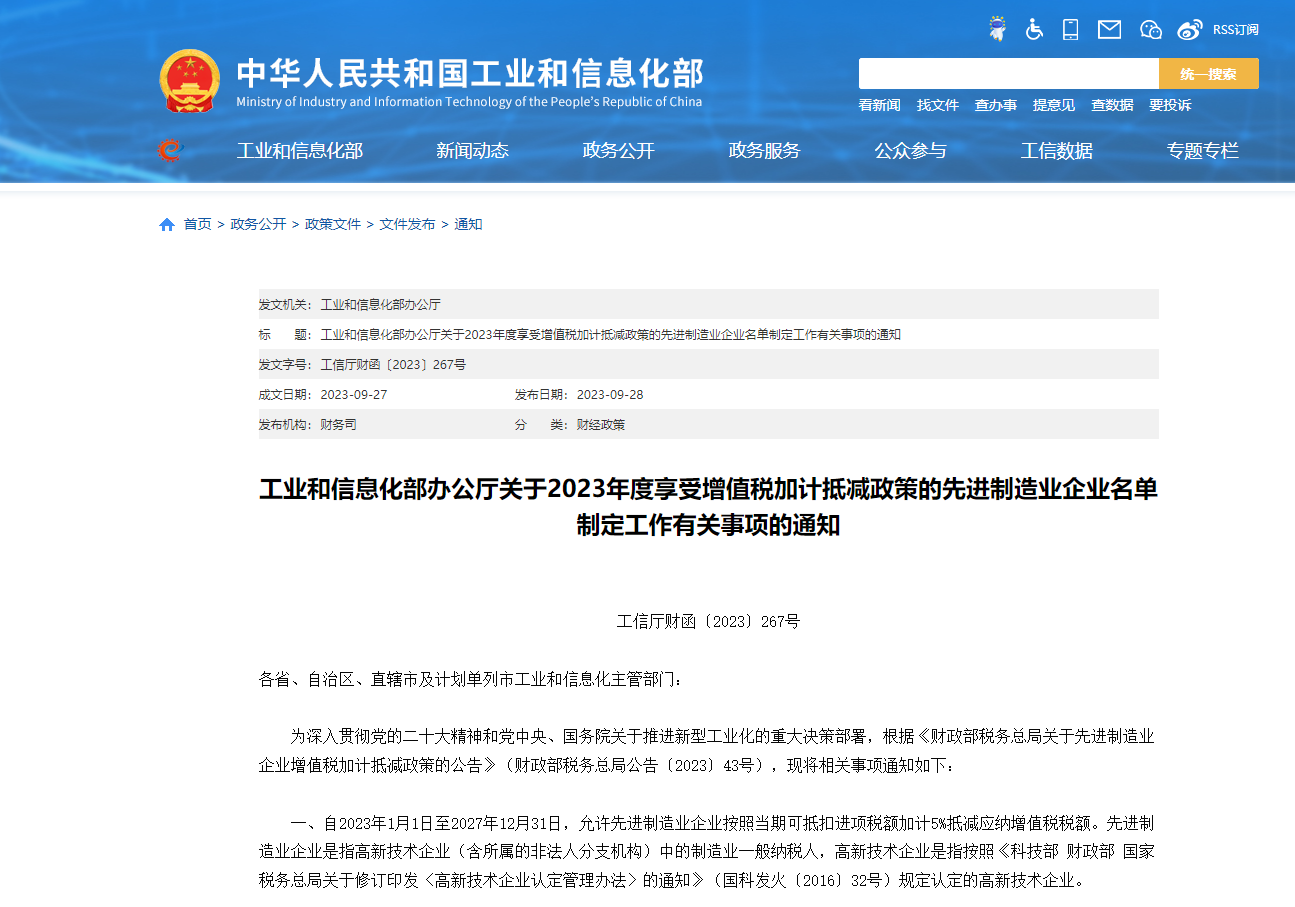Open 找文件 quick link
The height and width of the screenshot is (907, 1295).
click(x=938, y=105)
